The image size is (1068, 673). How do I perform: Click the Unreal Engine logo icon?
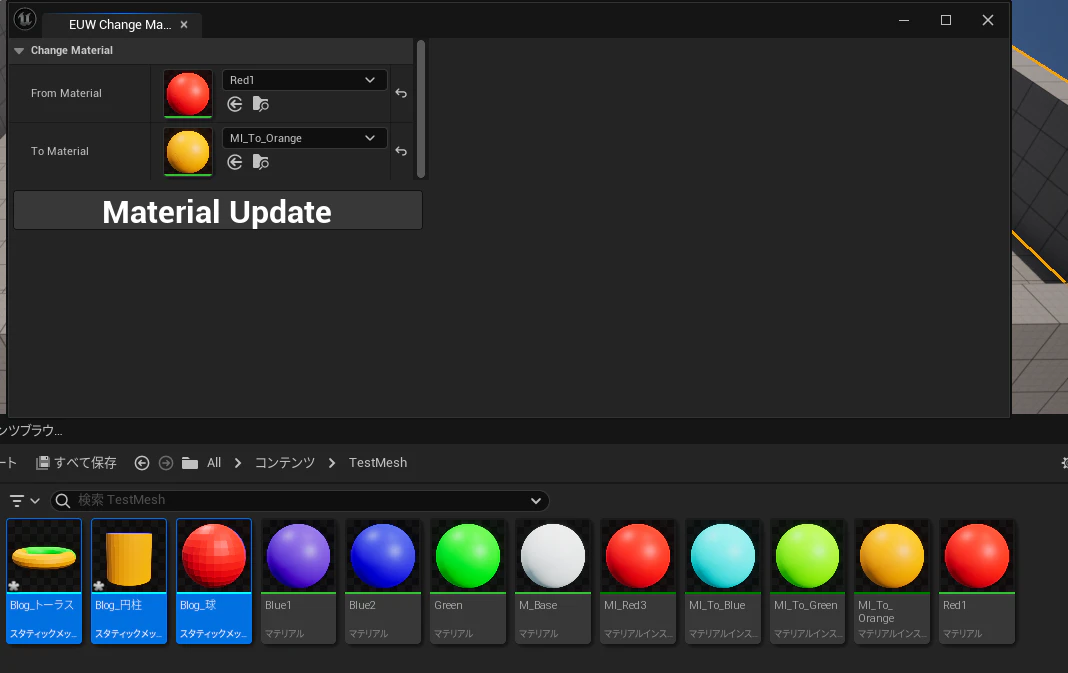pos(25,19)
